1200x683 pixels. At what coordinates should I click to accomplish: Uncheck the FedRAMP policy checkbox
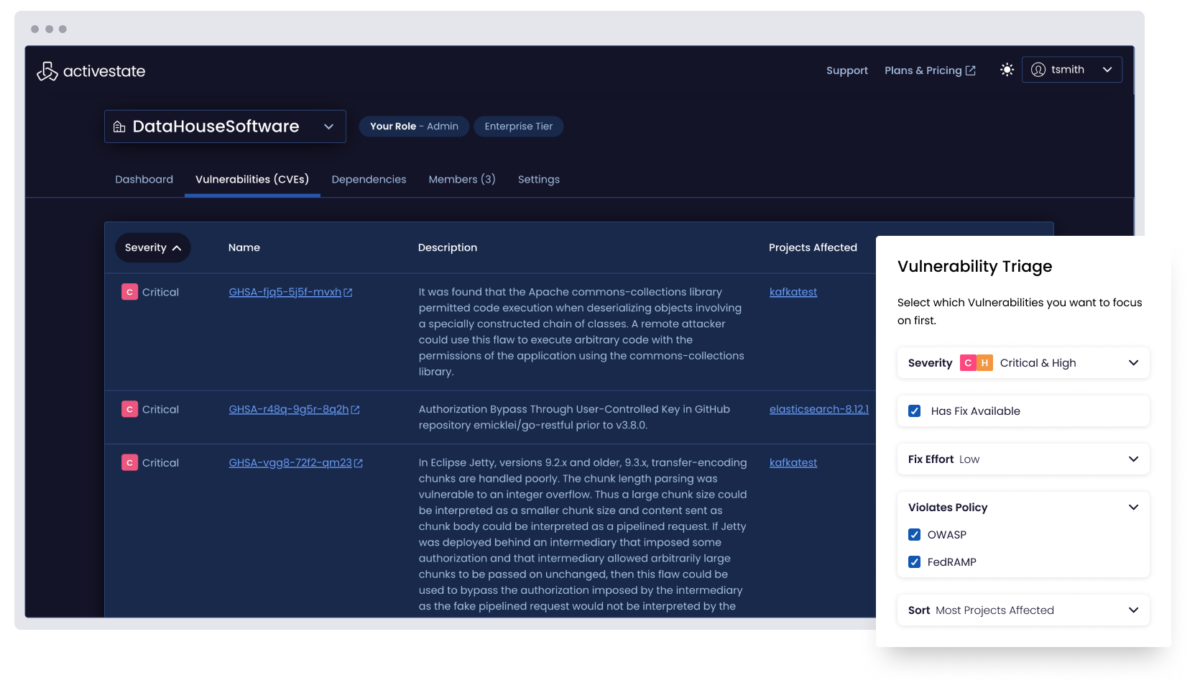914,562
